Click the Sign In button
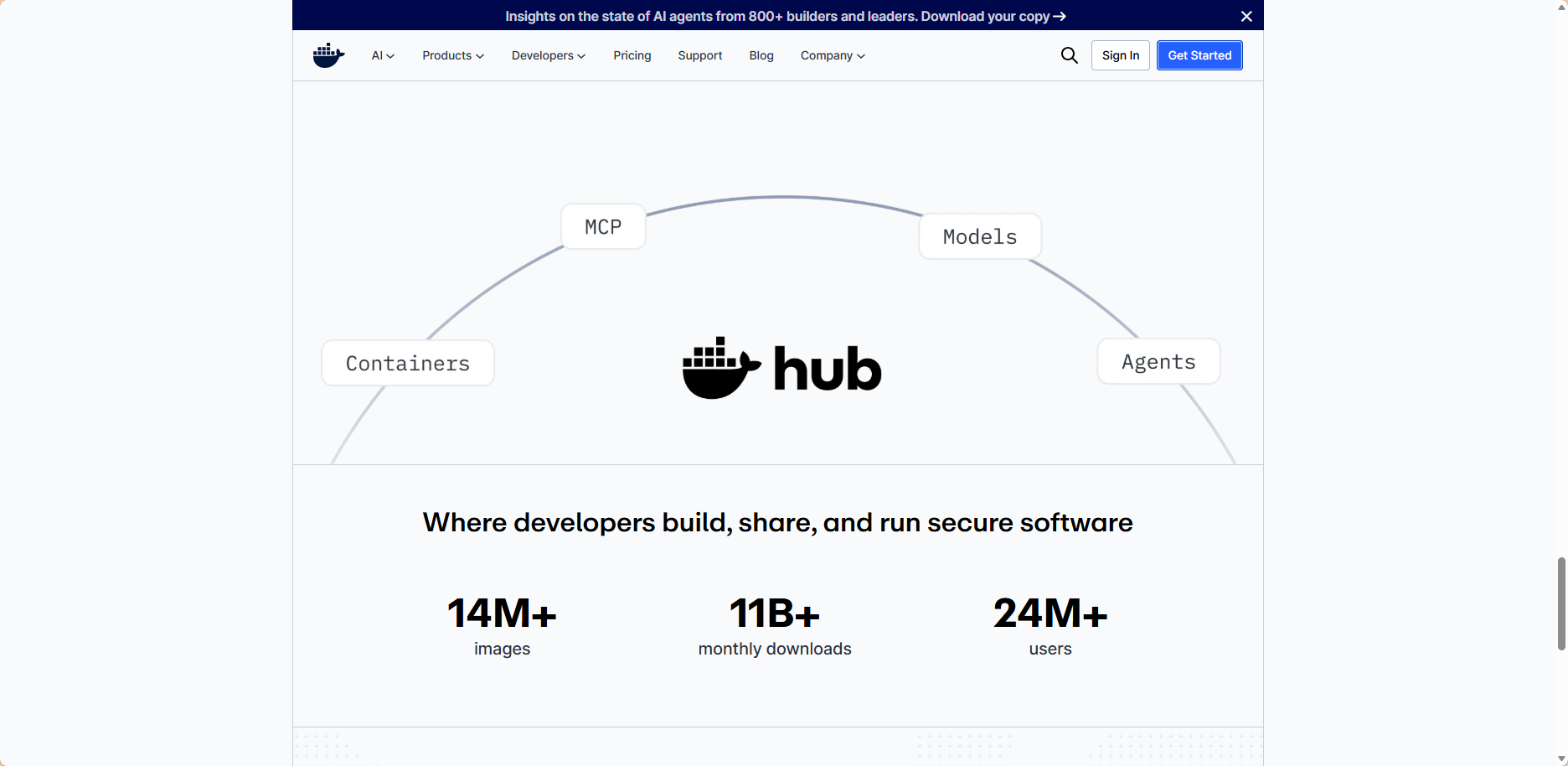 click(1121, 55)
